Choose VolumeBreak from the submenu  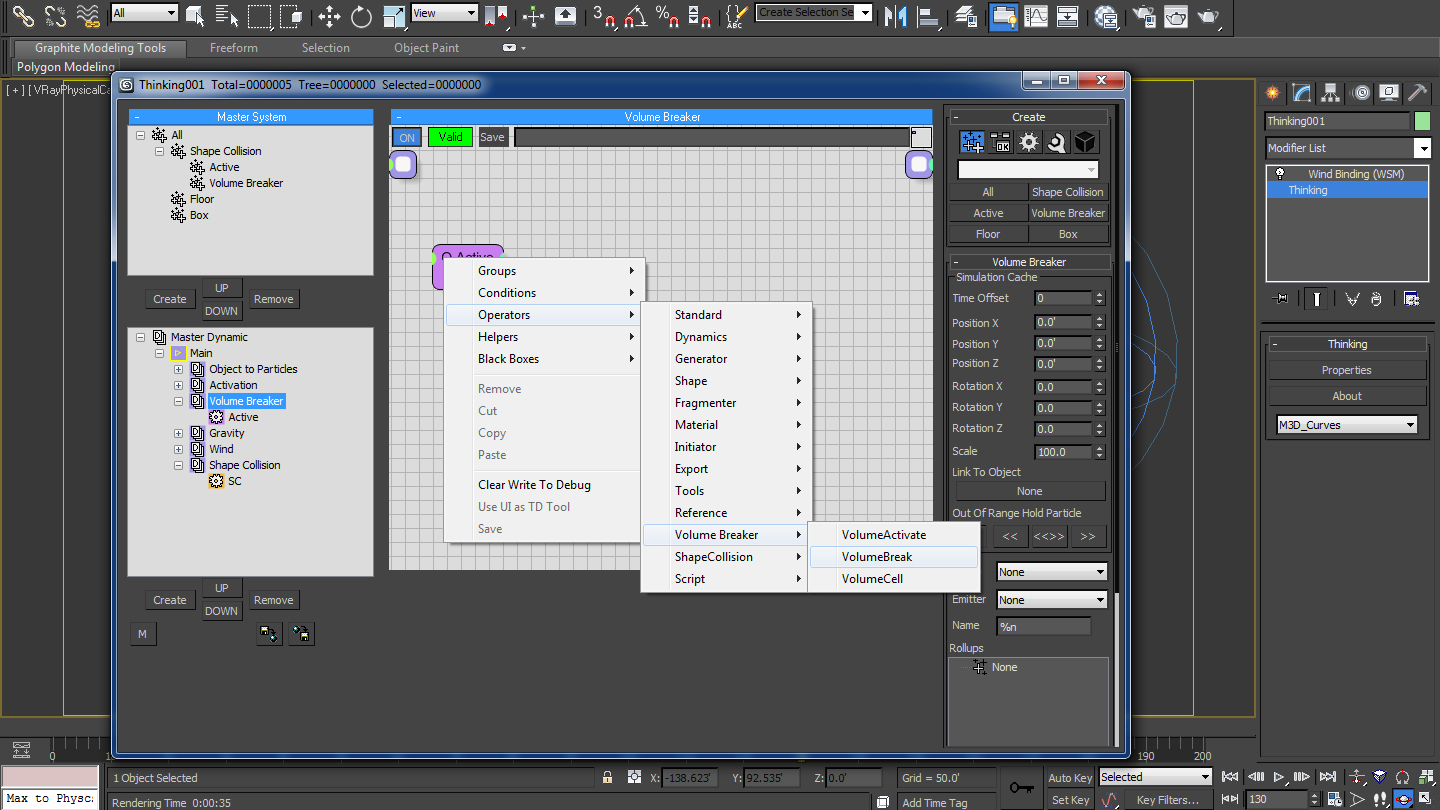pos(893,557)
